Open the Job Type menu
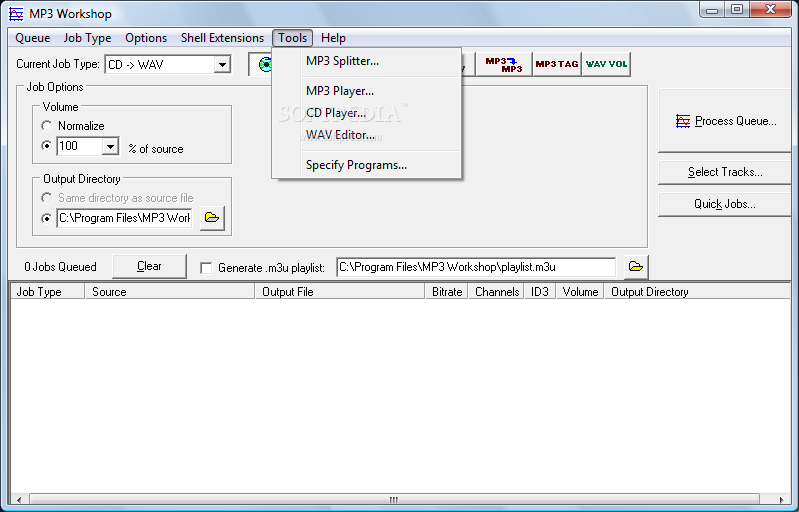 tap(87, 38)
